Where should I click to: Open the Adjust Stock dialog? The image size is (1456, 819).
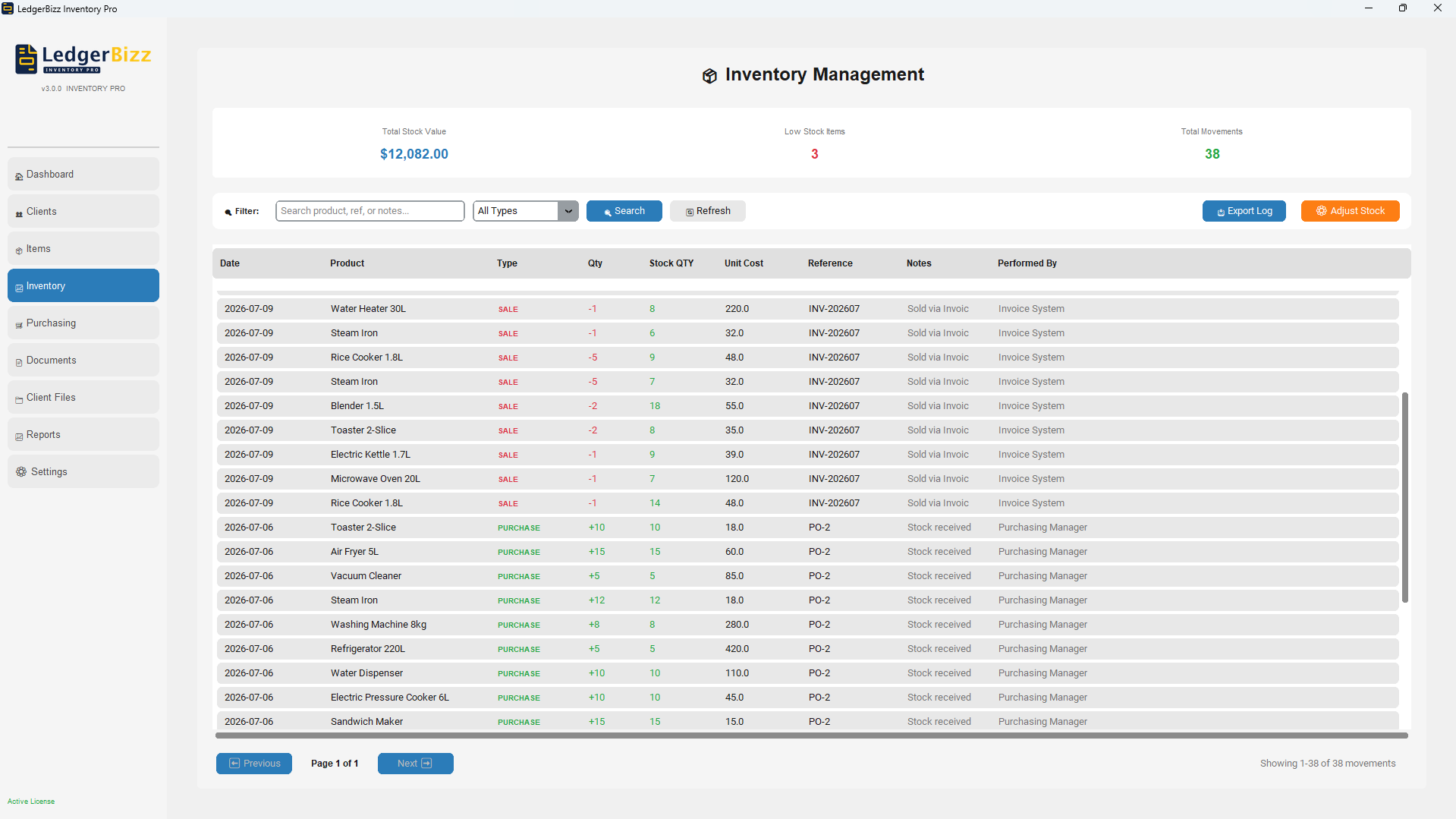(x=1351, y=211)
